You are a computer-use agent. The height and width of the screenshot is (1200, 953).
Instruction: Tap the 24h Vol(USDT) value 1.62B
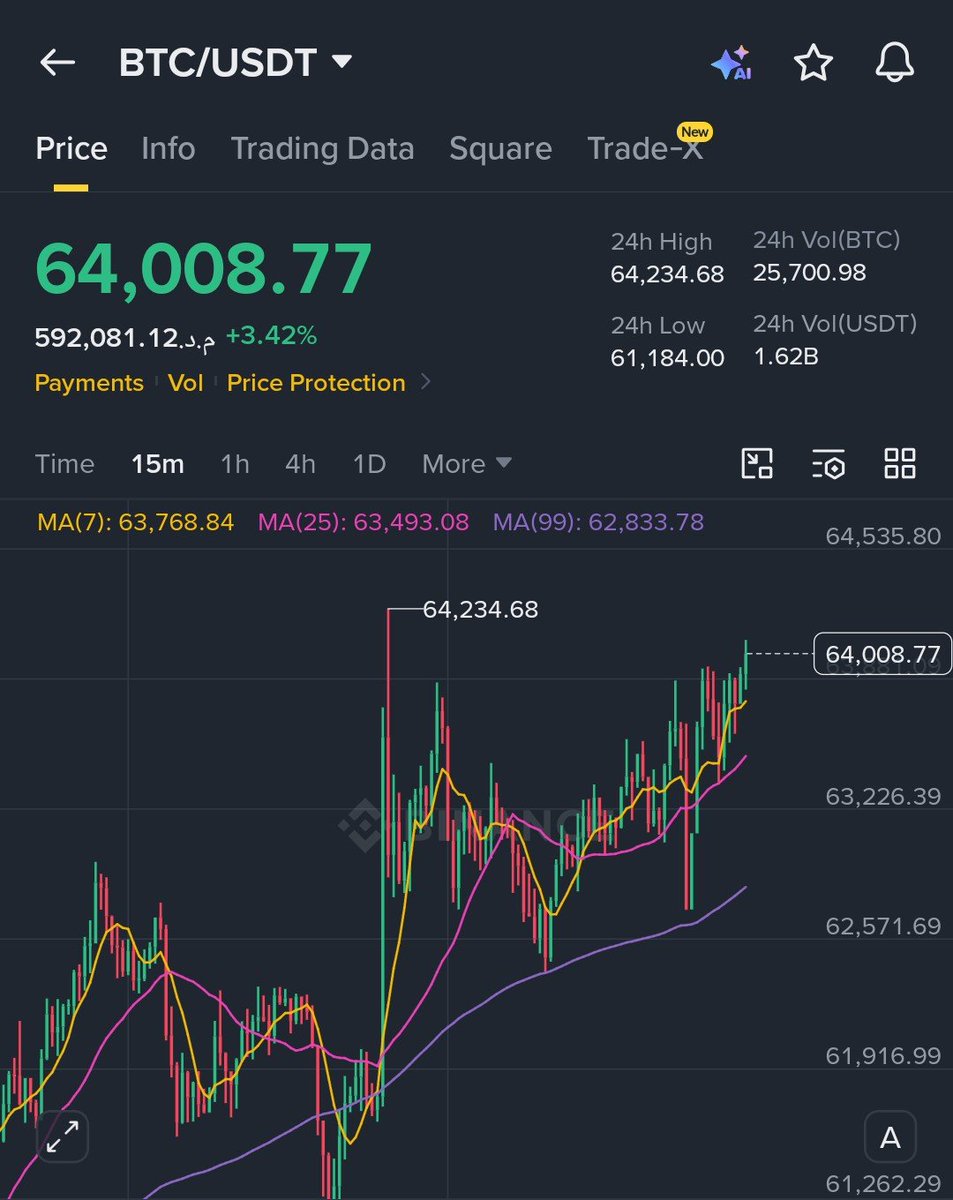click(x=786, y=356)
